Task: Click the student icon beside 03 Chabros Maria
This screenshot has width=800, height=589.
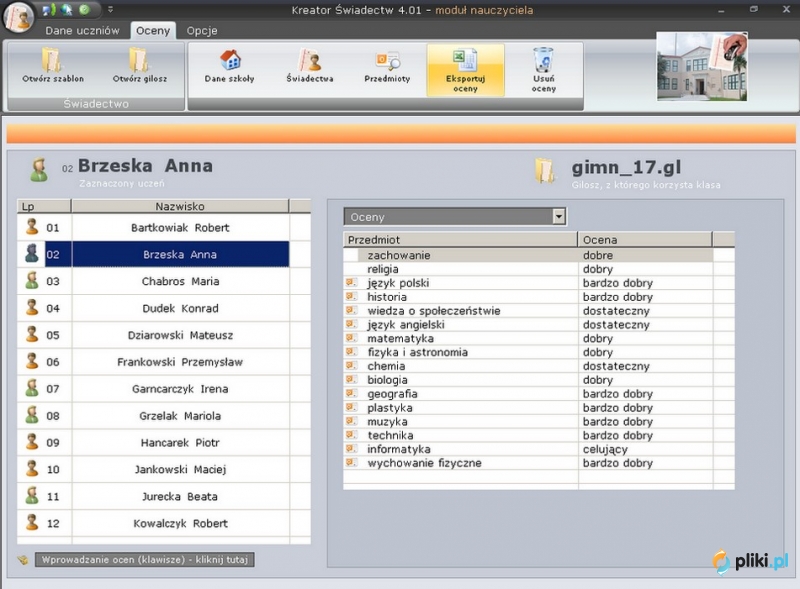Action: (32, 280)
